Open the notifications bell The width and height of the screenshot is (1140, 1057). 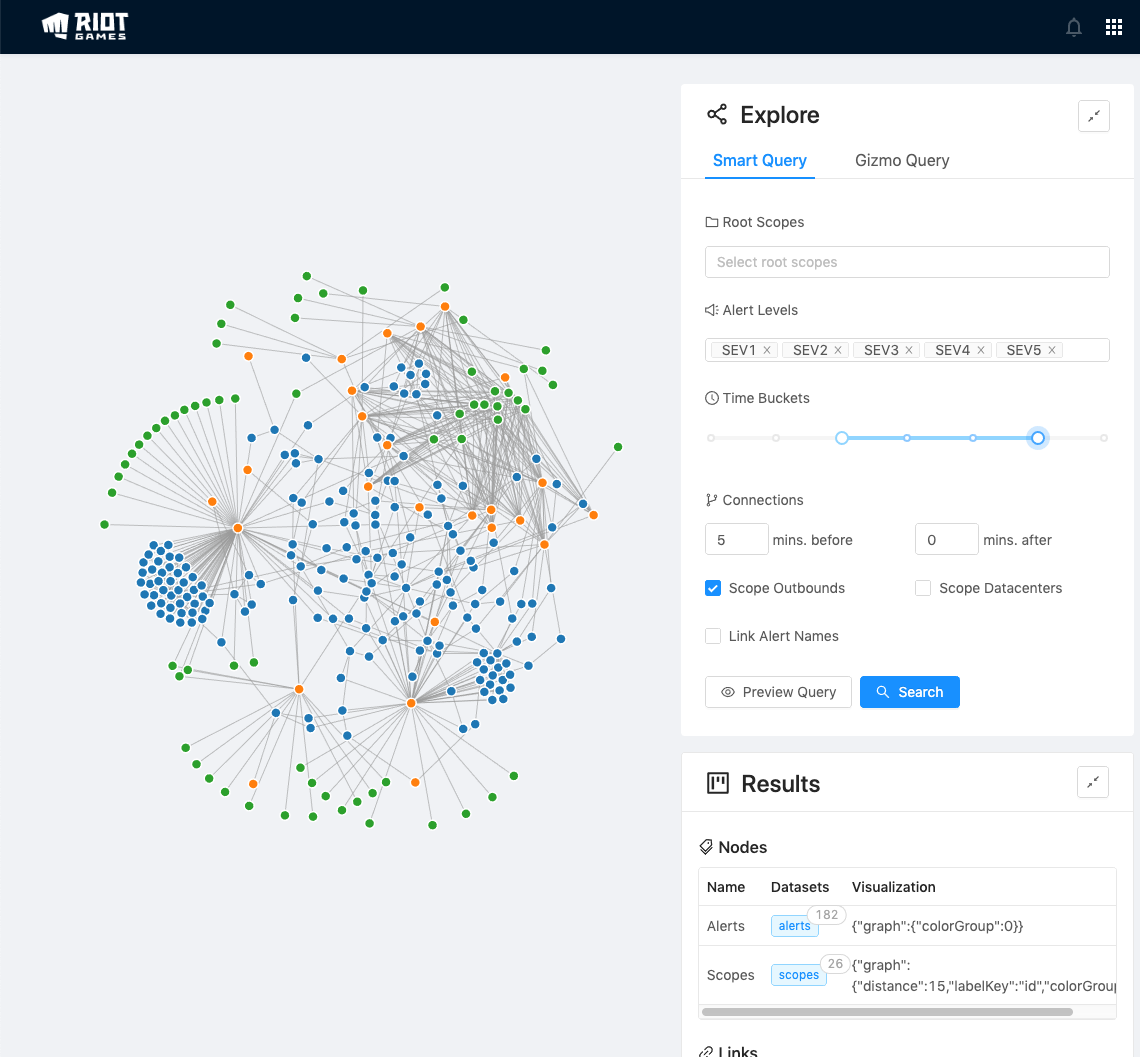[x=1074, y=28]
